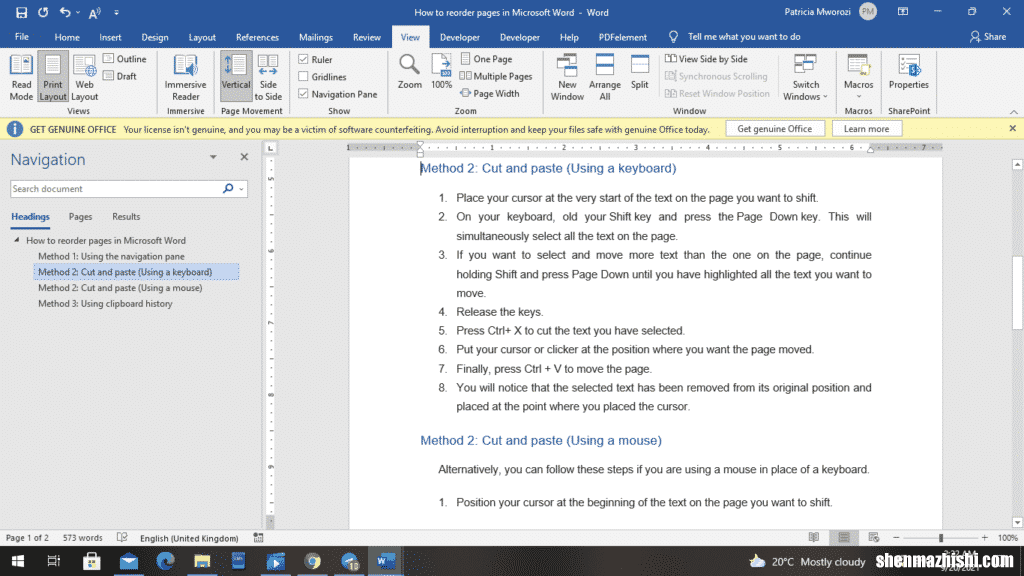Open the PDFelement ribbon tab

click(x=622, y=37)
